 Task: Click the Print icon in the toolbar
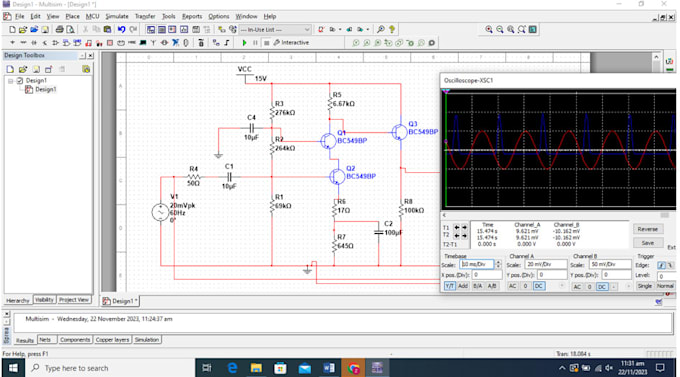[x=59, y=30]
